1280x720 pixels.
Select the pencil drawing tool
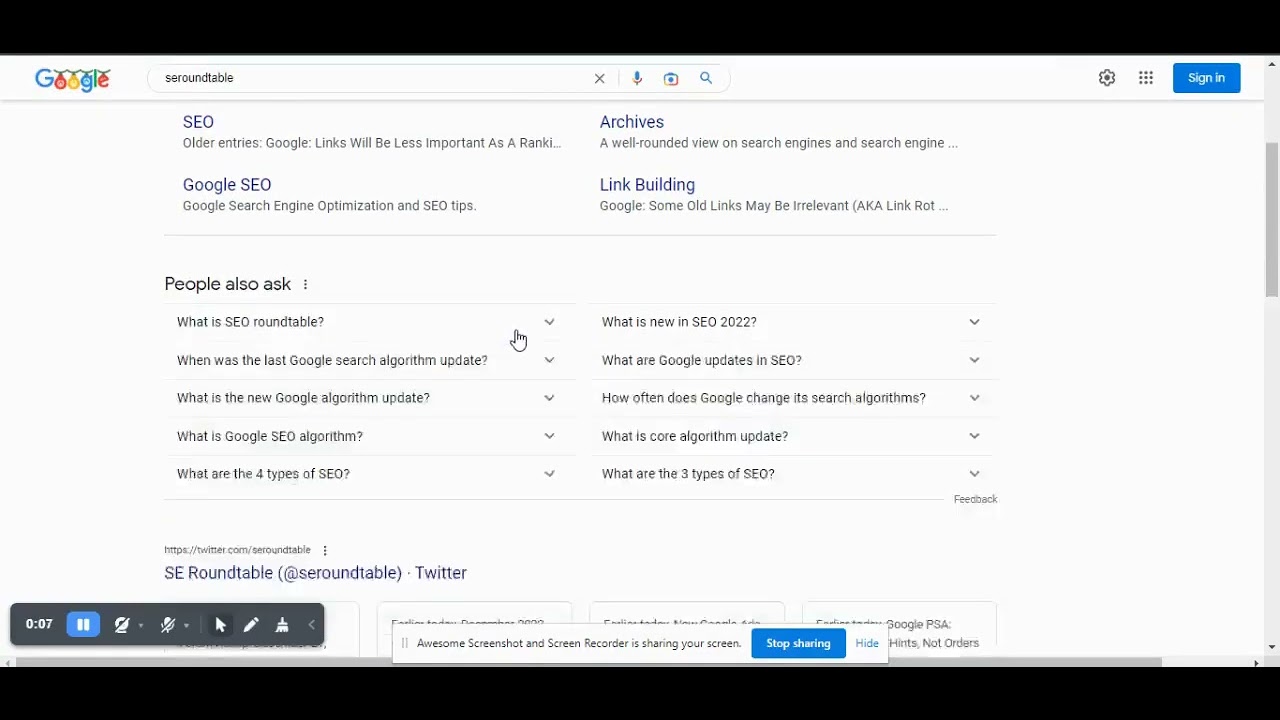[x=251, y=625]
